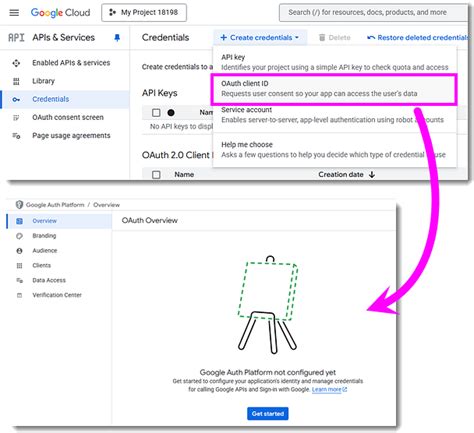Unpin APIs & Services with the pin icon
The height and width of the screenshot is (433, 474).
[117, 38]
